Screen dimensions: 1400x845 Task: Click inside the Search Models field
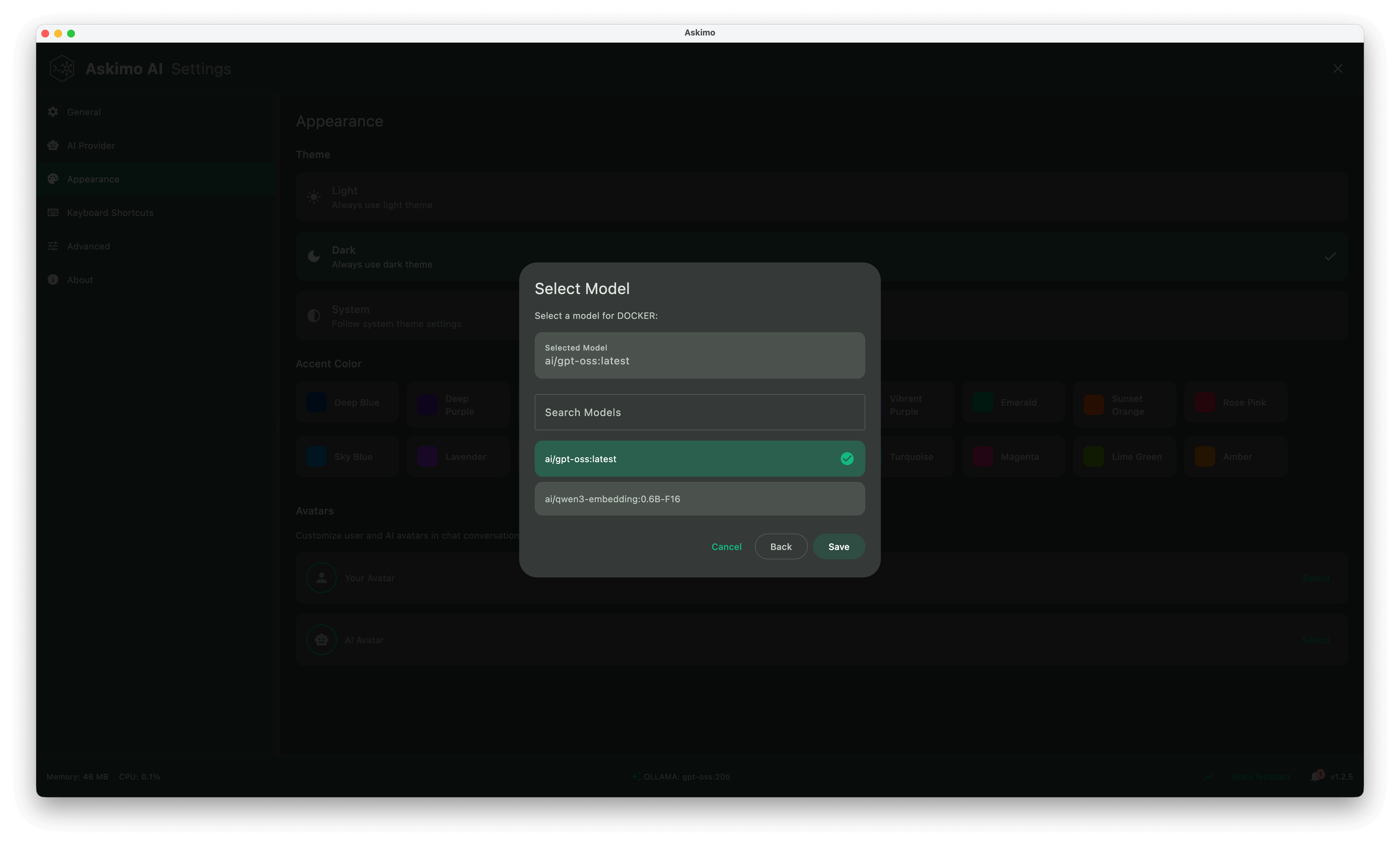coord(699,412)
